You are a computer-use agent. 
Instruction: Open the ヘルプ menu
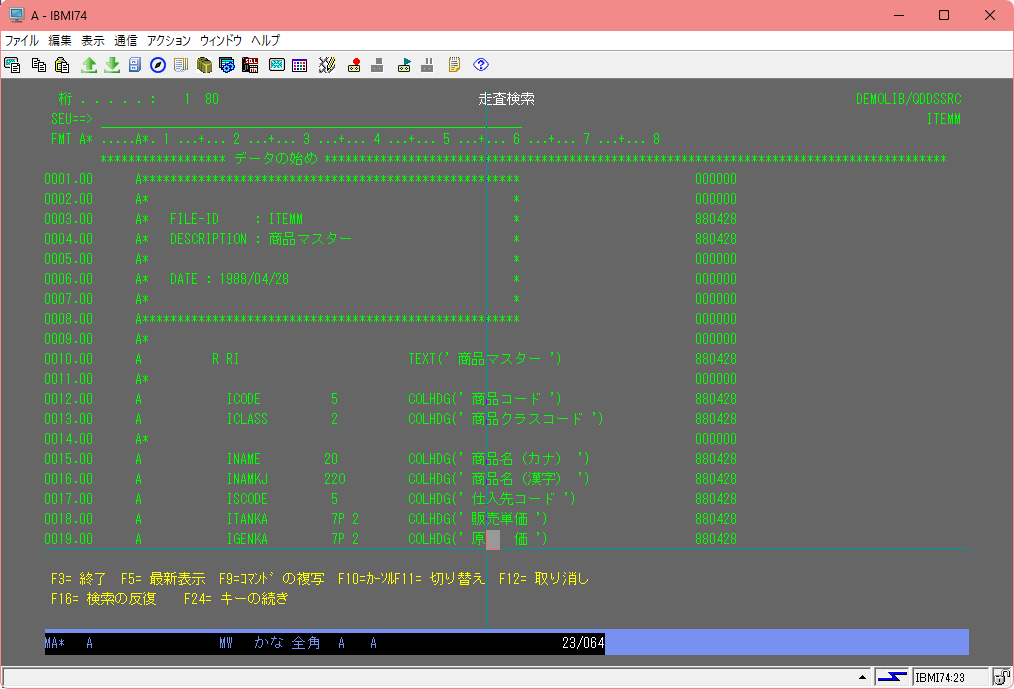click(x=265, y=40)
